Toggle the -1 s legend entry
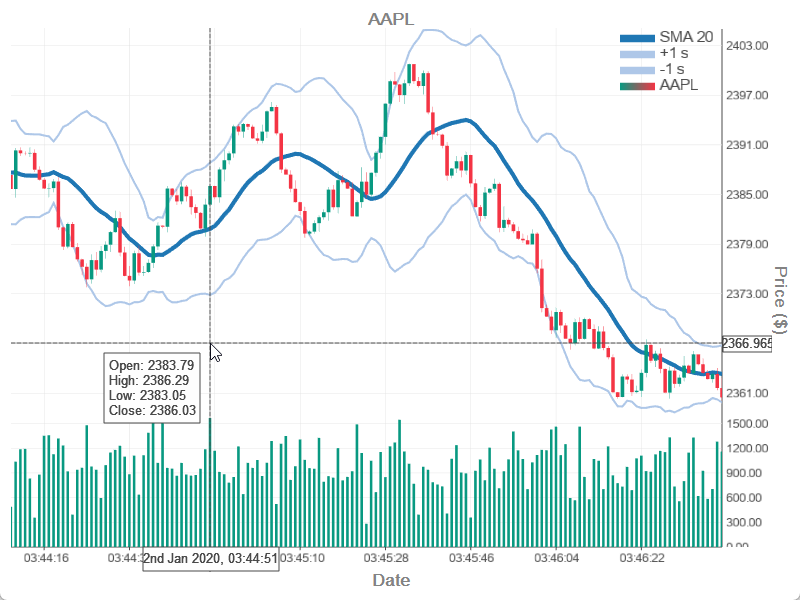 [673, 69]
